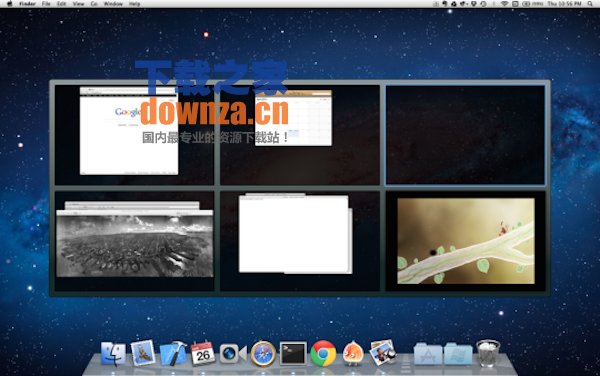
Task: Open the Edit menu
Action: point(62,4)
